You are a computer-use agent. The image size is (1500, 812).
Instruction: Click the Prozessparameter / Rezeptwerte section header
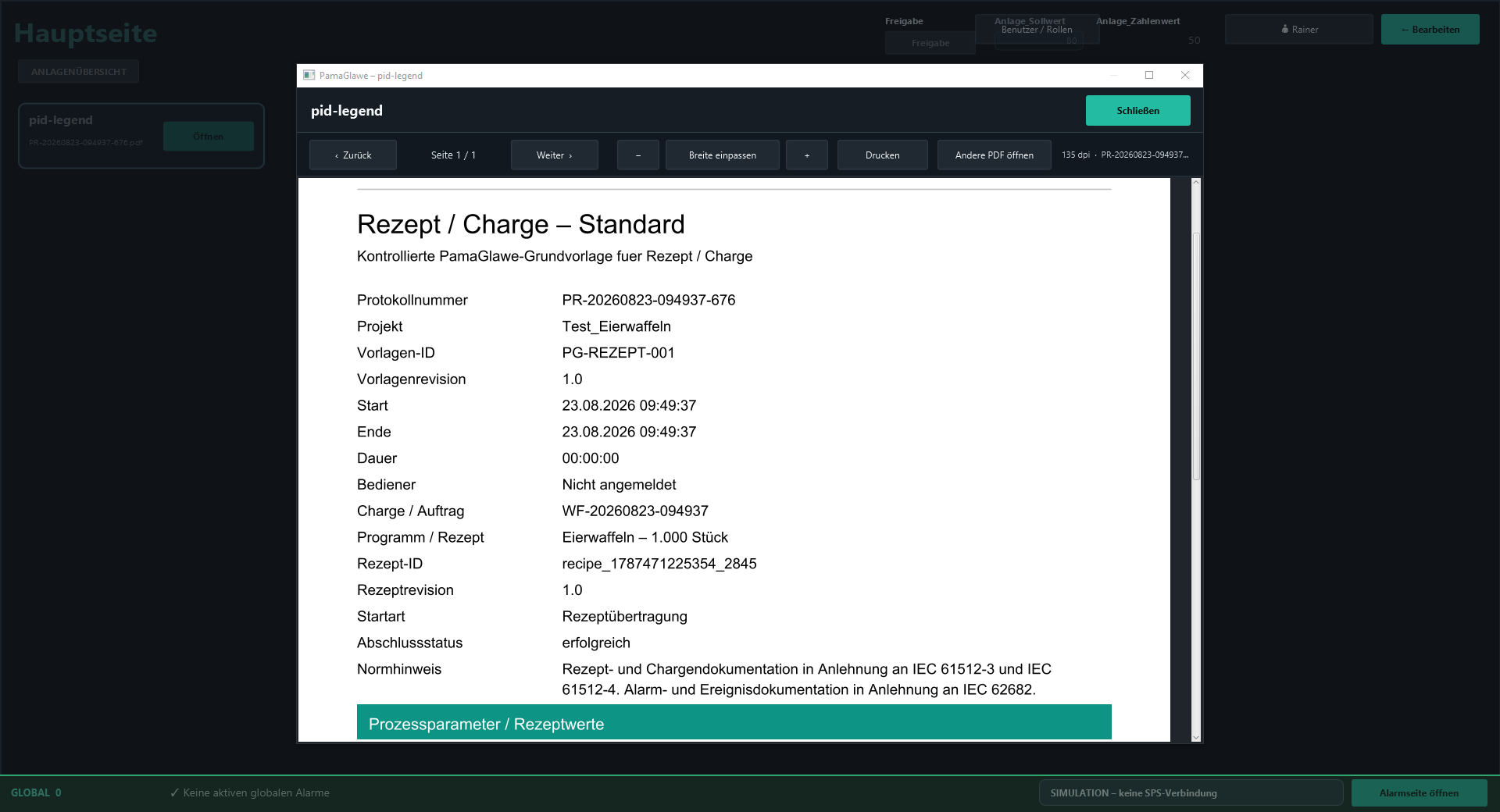pos(734,722)
